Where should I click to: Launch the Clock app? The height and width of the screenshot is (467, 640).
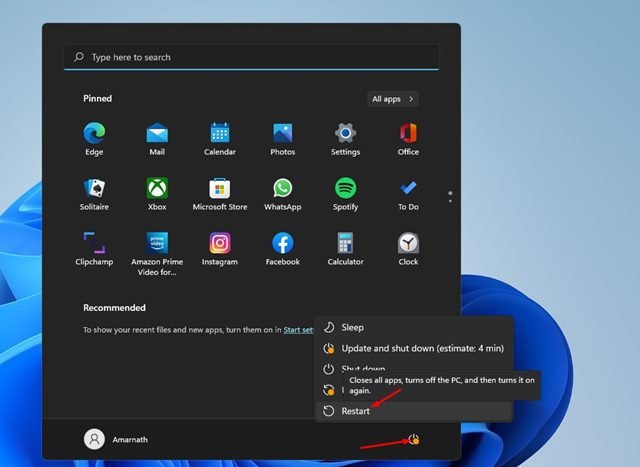click(x=408, y=249)
